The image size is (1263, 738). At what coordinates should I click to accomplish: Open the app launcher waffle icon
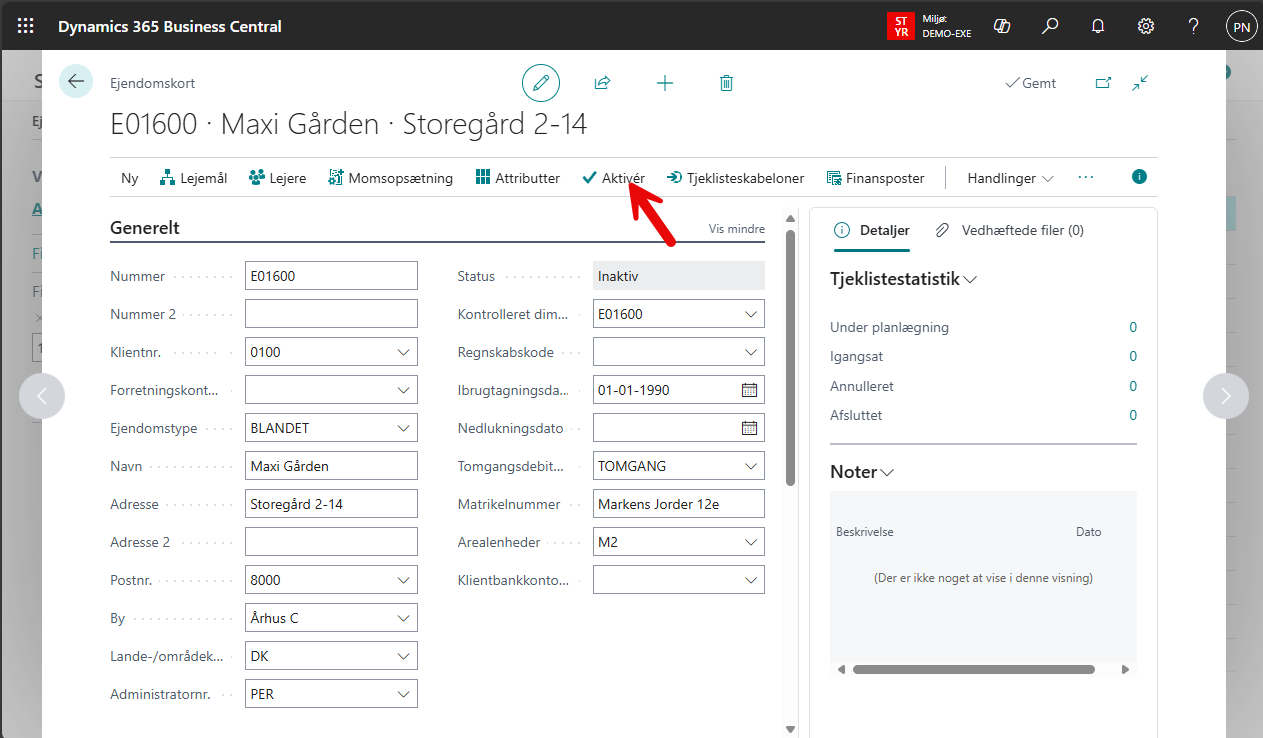coord(26,26)
